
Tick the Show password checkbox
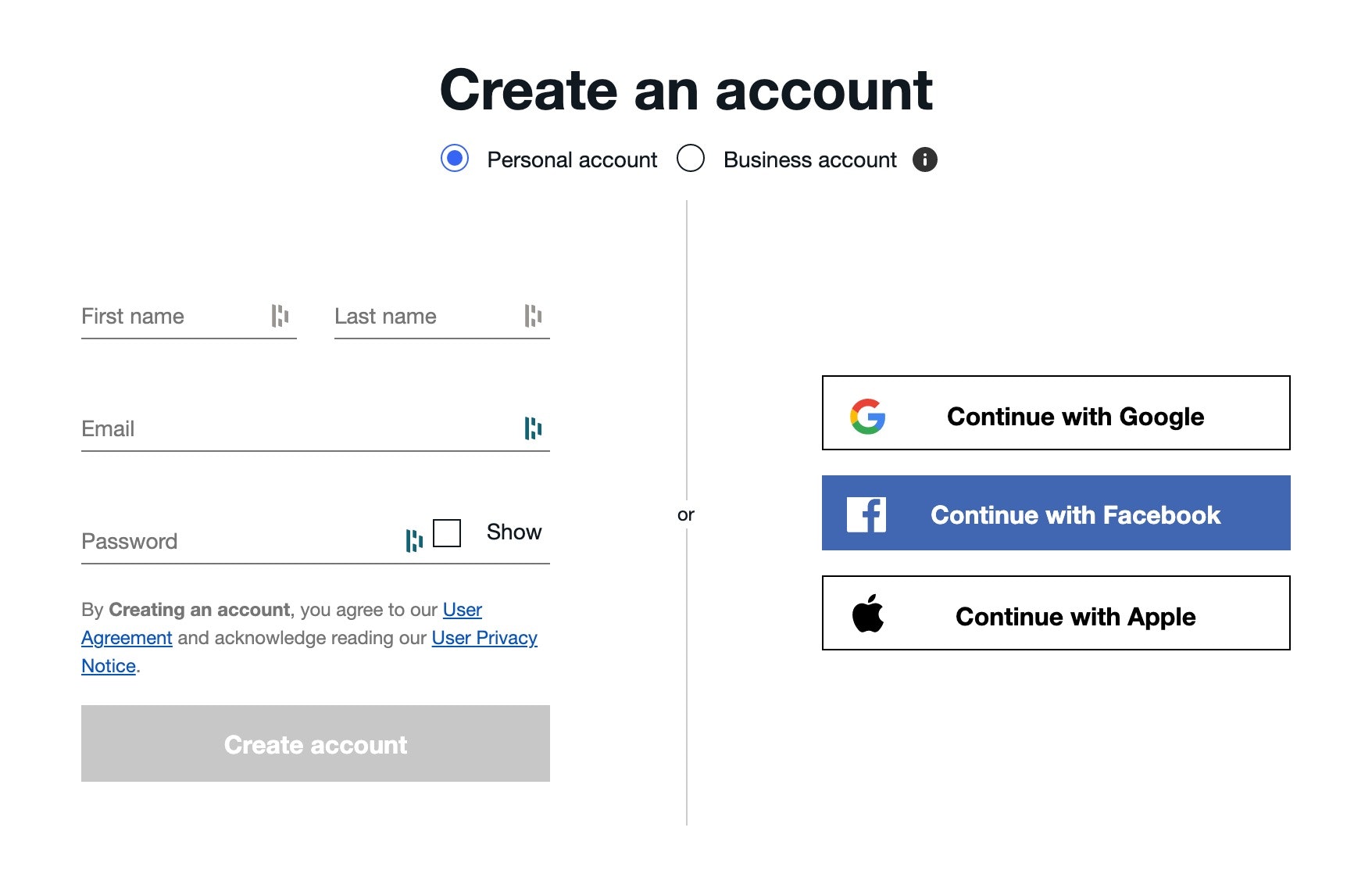click(x=447, y=533)
